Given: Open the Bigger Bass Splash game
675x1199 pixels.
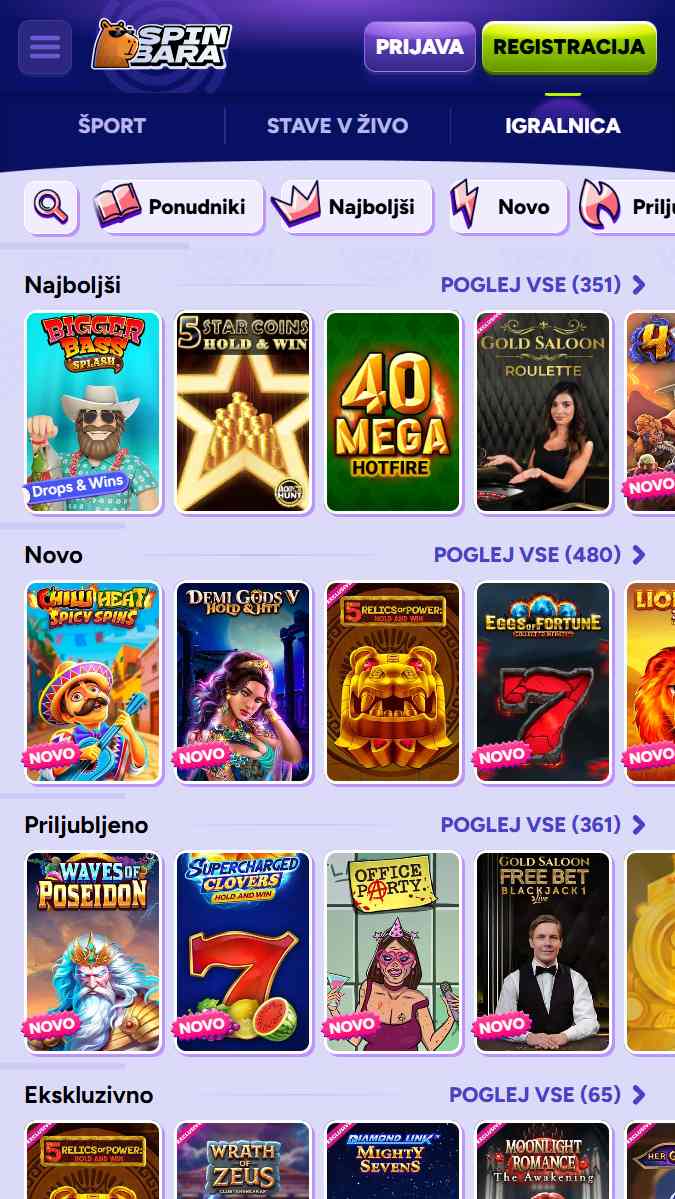Looking at the screenshot, I should [x=93, y=411].
